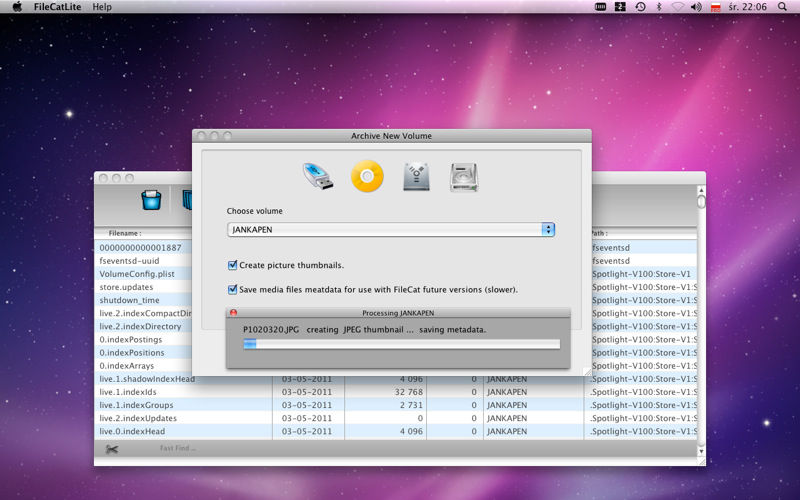Toggle Save media files metadata checkbox
Viewport: 800px width, 500px height.
coord(232,289)
